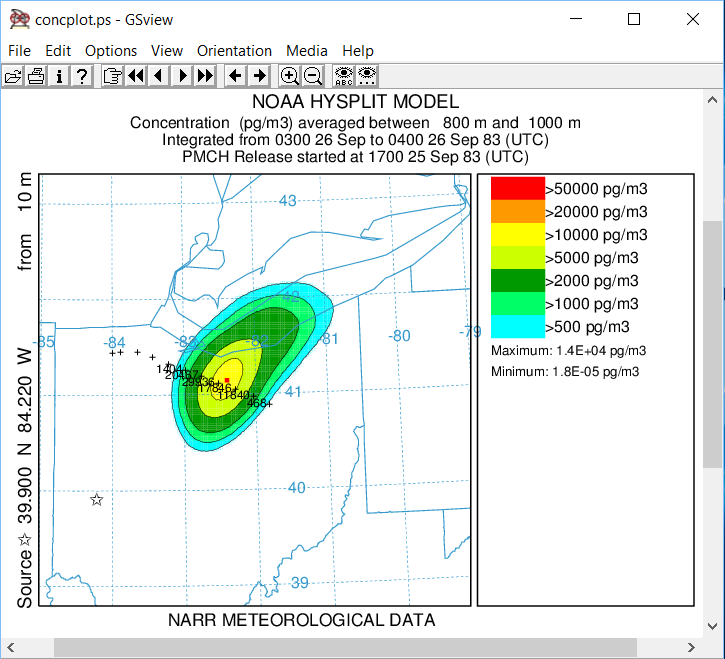This screenshot has width=725, height=659.
Task: Click the Find next eye icon
Action: [x=366, y=75]
